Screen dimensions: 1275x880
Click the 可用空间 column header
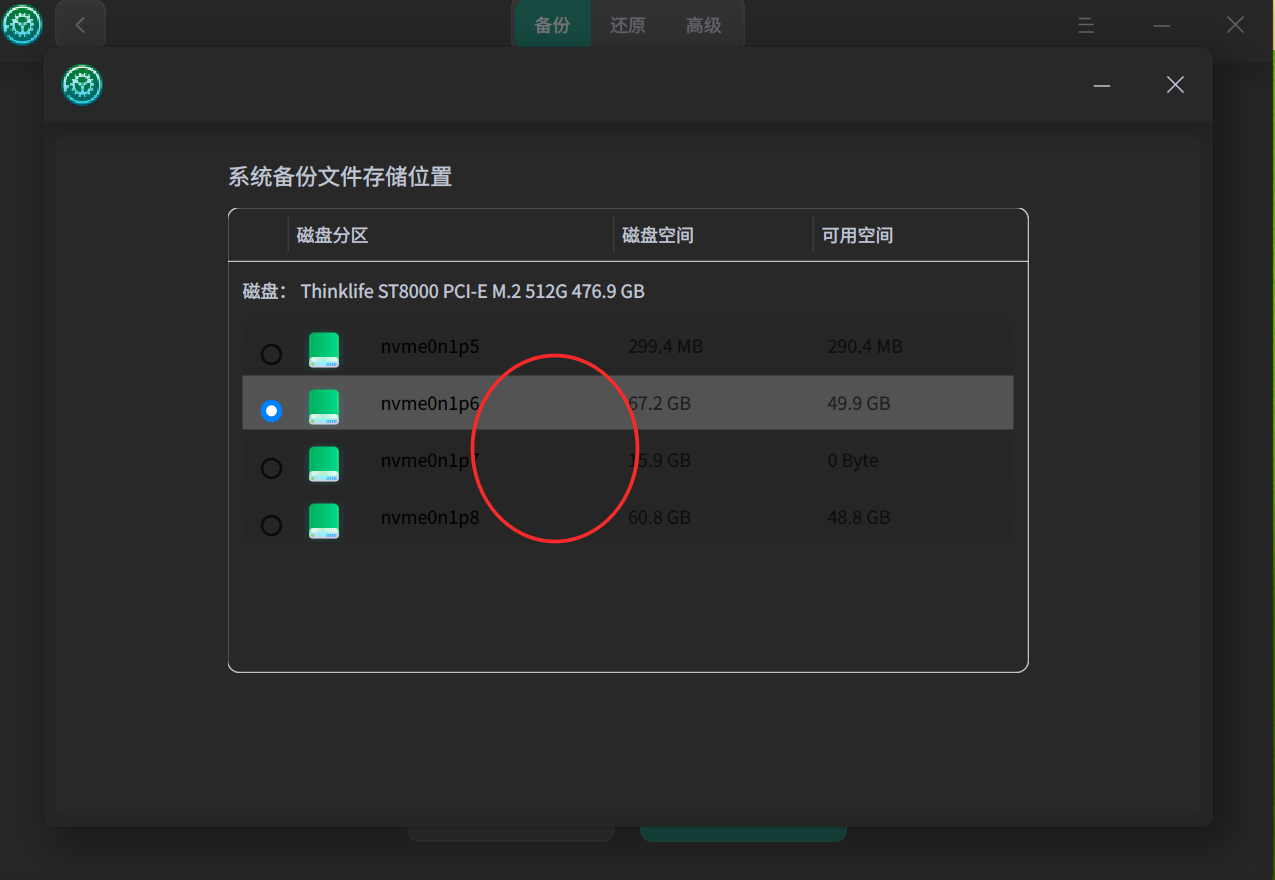click(x=857, y=233)
